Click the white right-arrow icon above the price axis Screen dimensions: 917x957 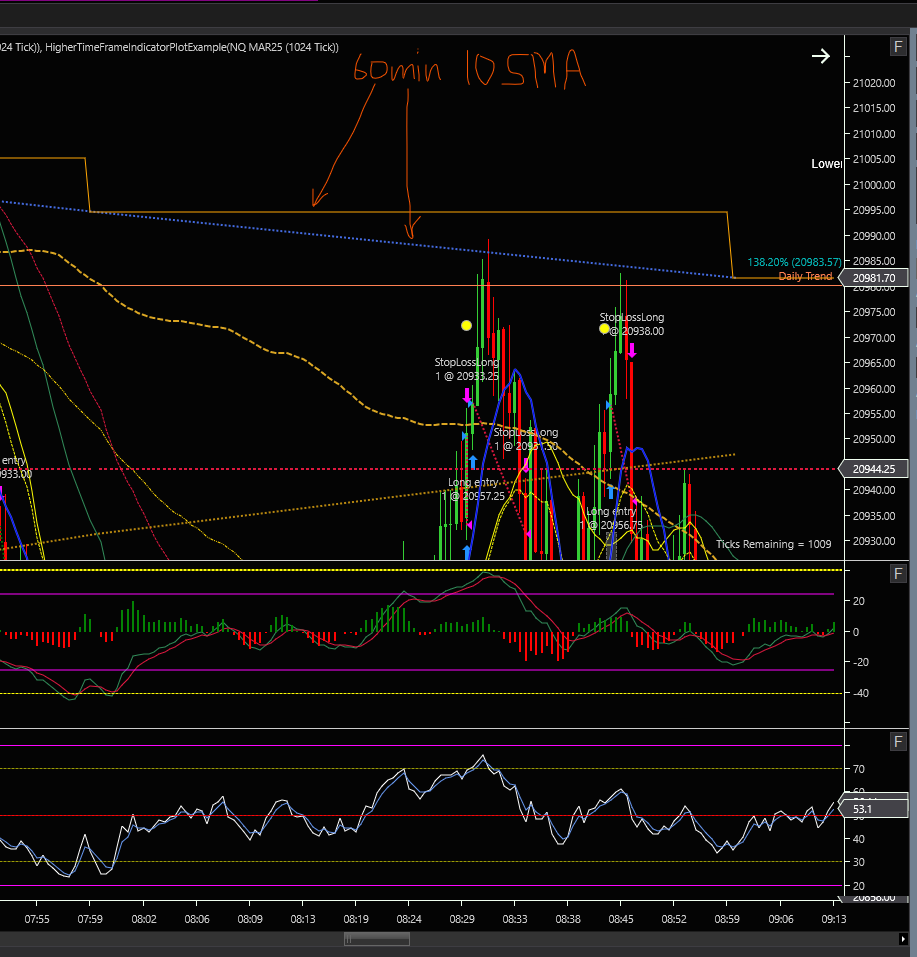tap(821, 57)
